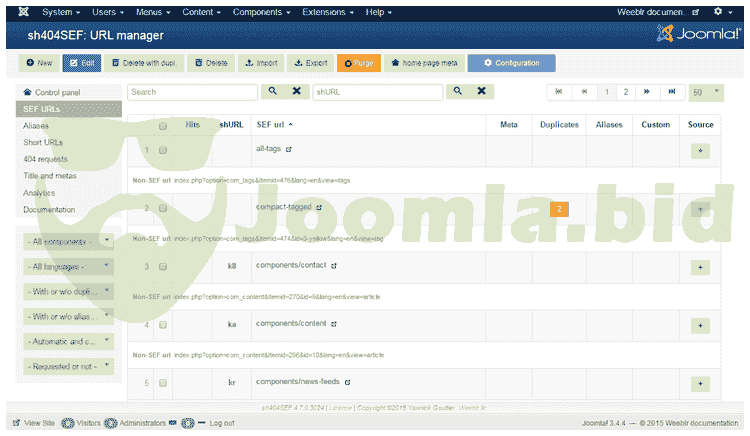Open the Configuration button in toolbar
Image resolution: width=750 pixels, height=436 pixels.
512,63
